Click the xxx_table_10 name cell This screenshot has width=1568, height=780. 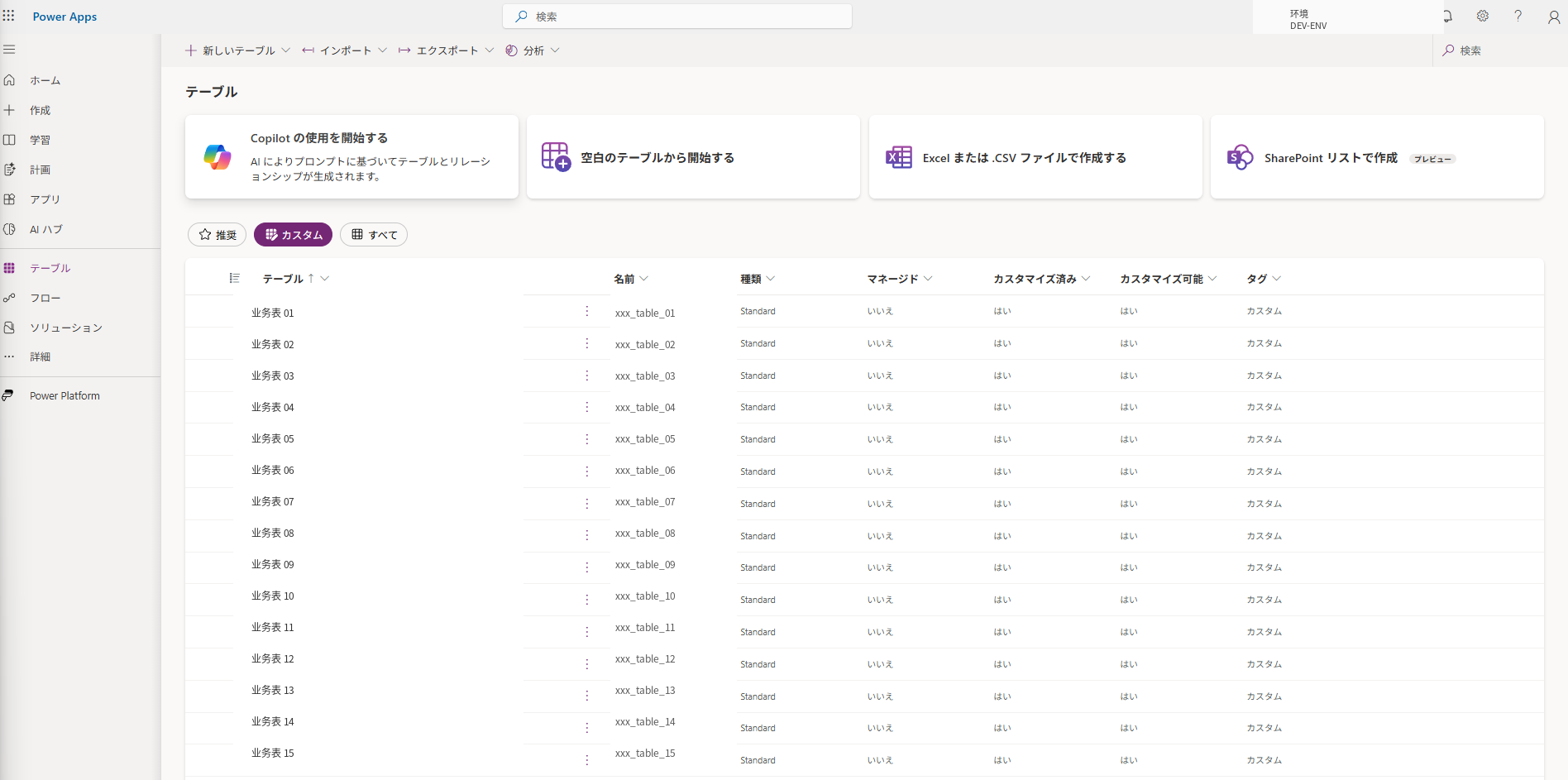click(645, 596)
